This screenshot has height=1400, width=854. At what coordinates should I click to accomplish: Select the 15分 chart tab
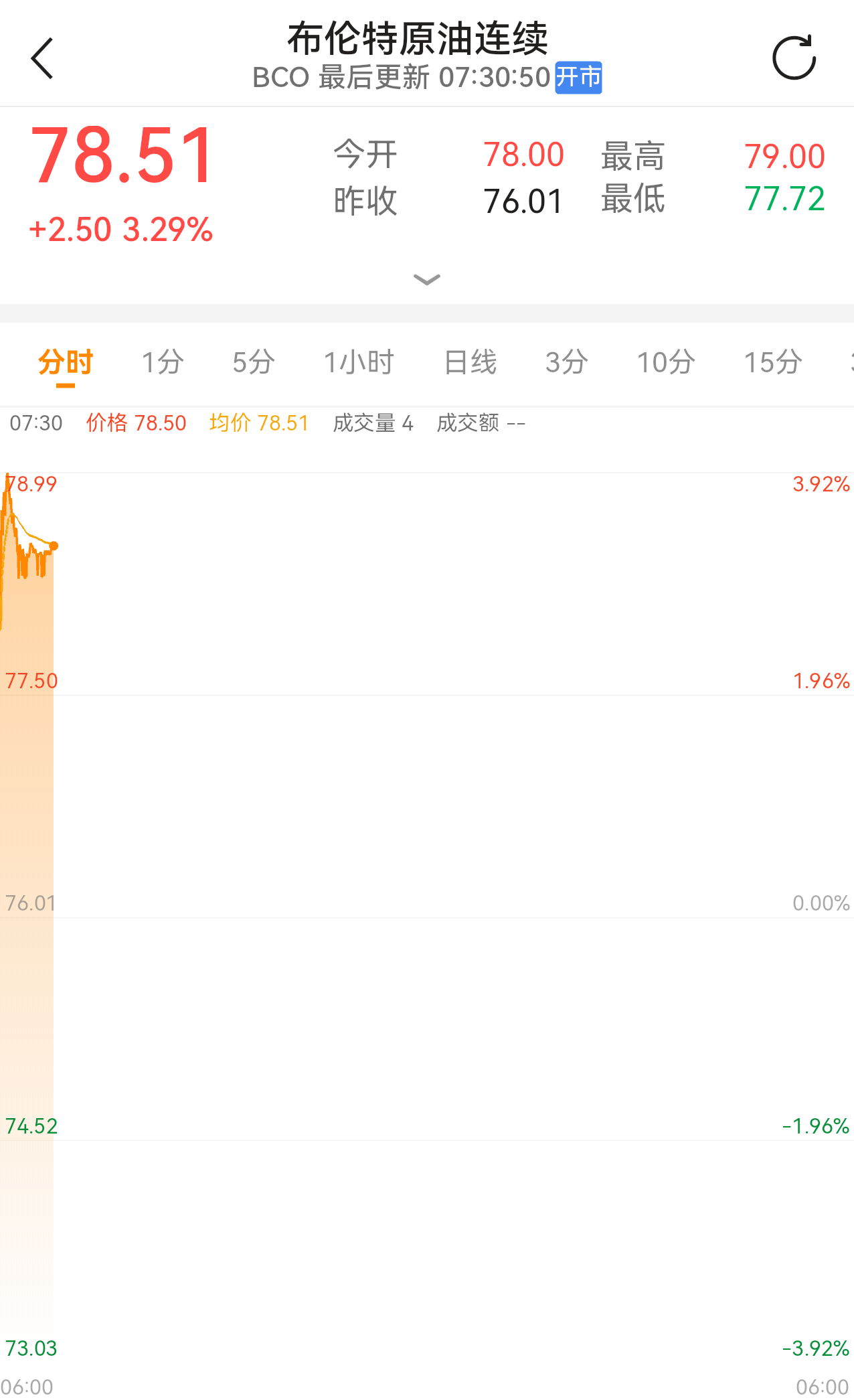tap(773, 362)
